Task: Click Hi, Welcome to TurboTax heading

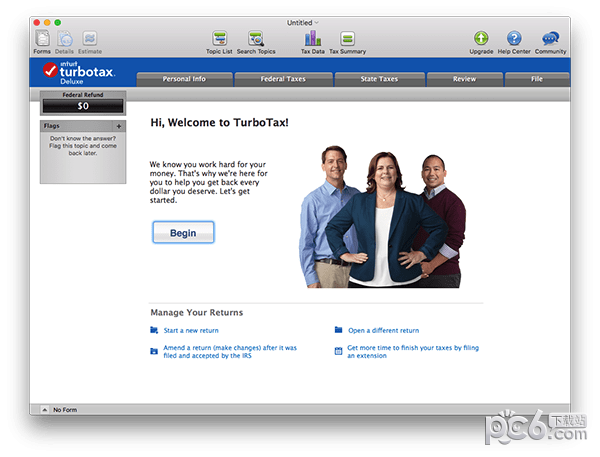Action: pos(219,122)
